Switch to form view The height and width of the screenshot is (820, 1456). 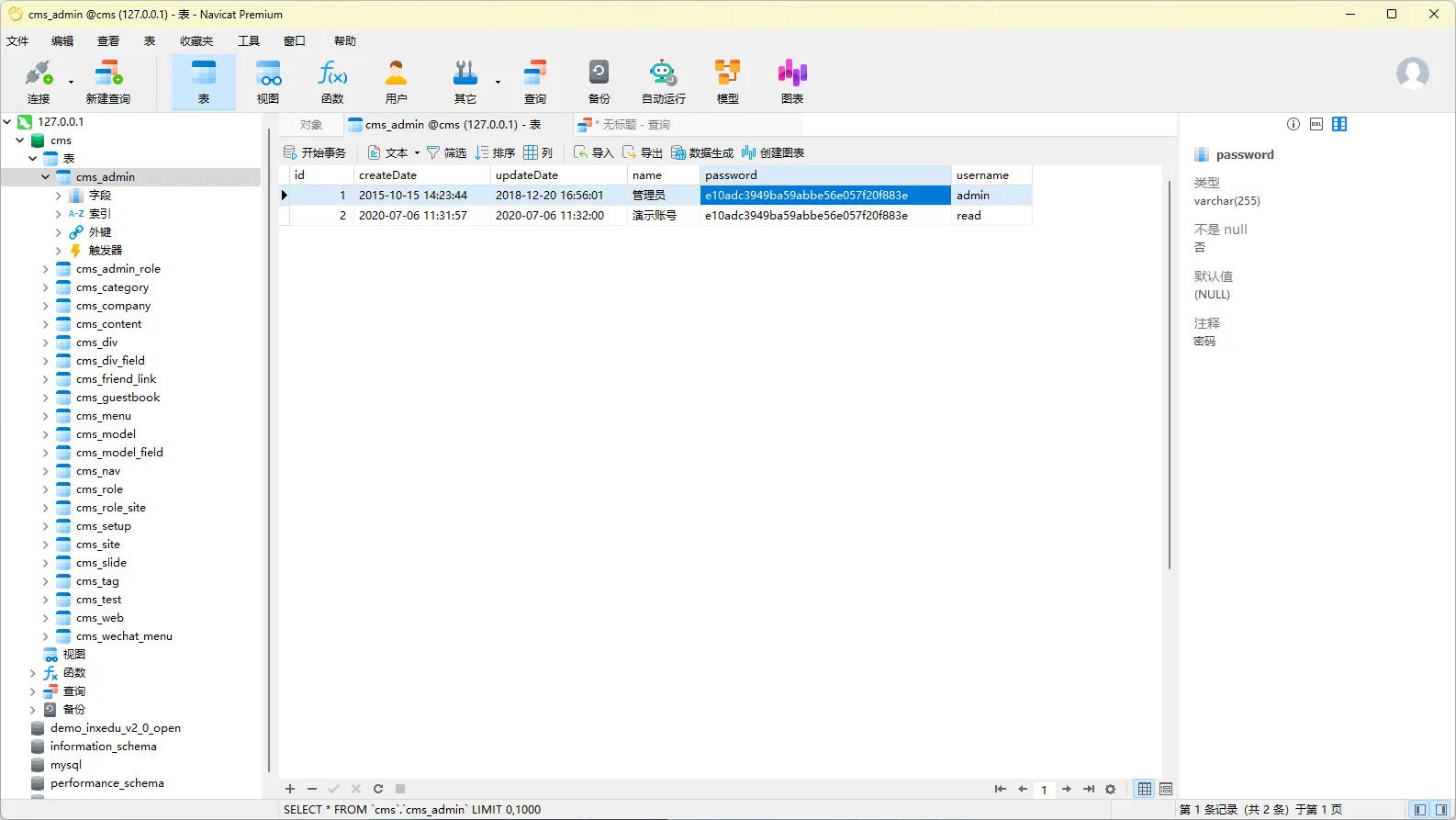pyautogui.click(x=1166, y=789)
